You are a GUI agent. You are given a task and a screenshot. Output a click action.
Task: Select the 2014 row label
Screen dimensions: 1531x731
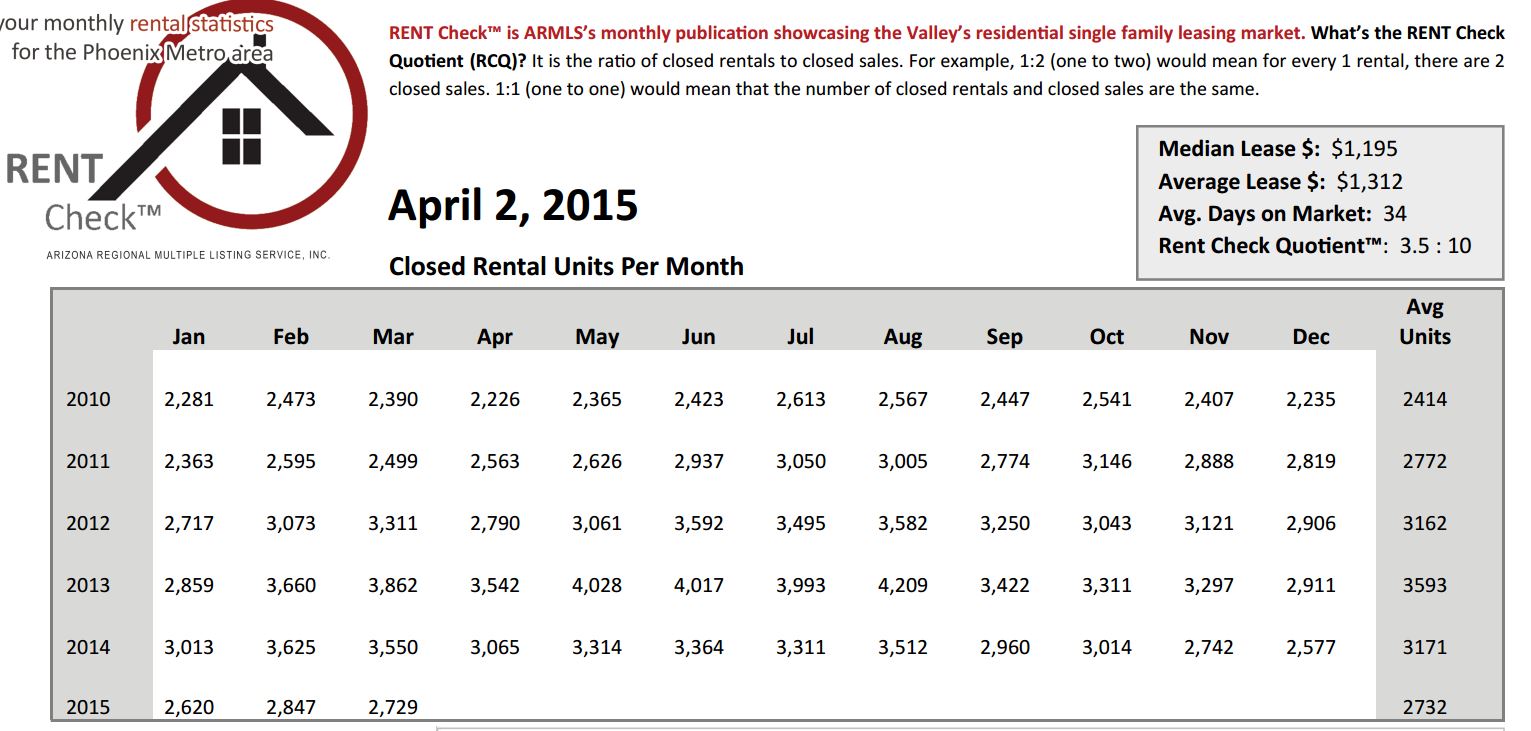[x=88, y=648]
